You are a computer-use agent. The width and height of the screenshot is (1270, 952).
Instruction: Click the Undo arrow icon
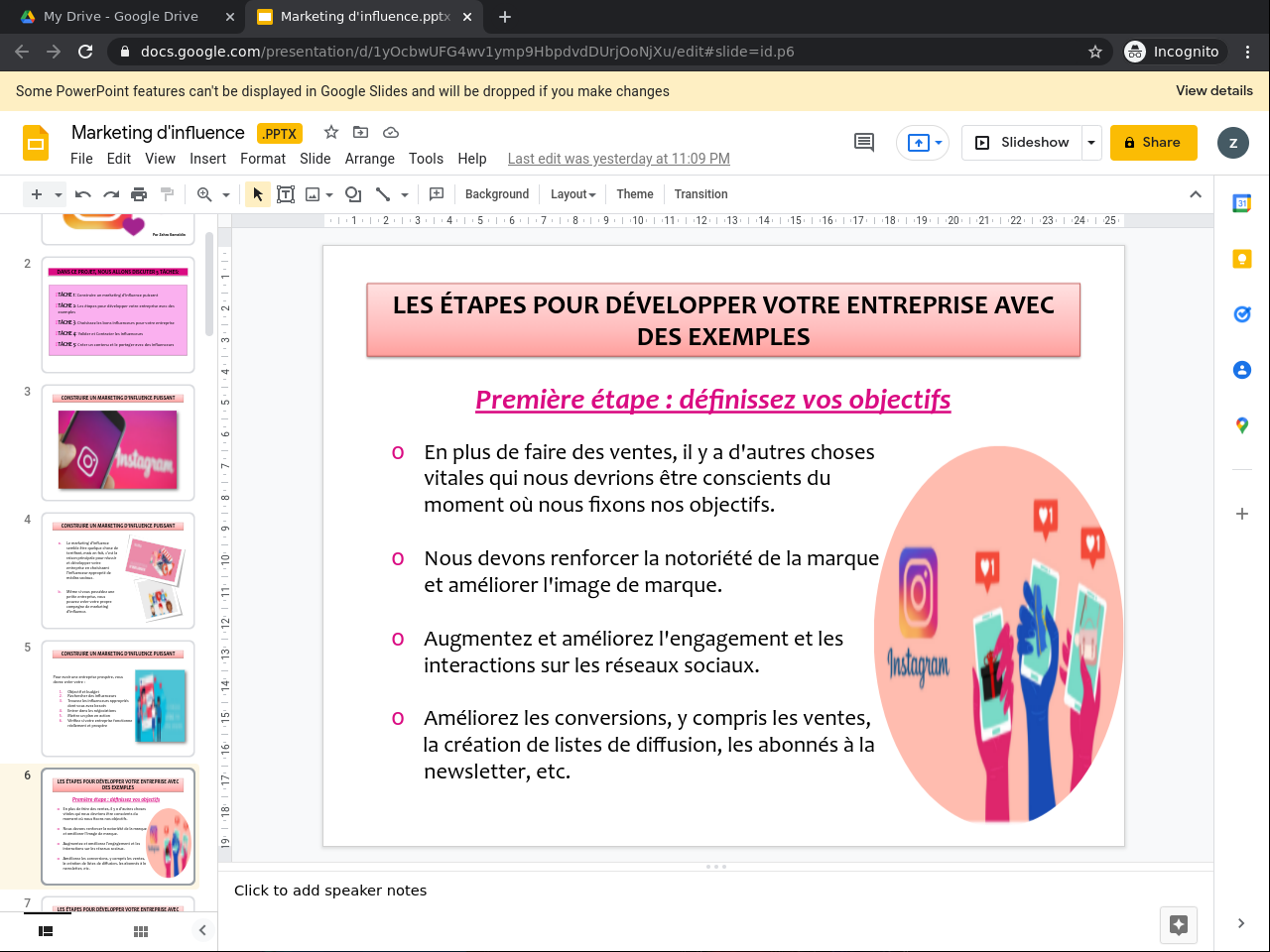click(83, 194)
